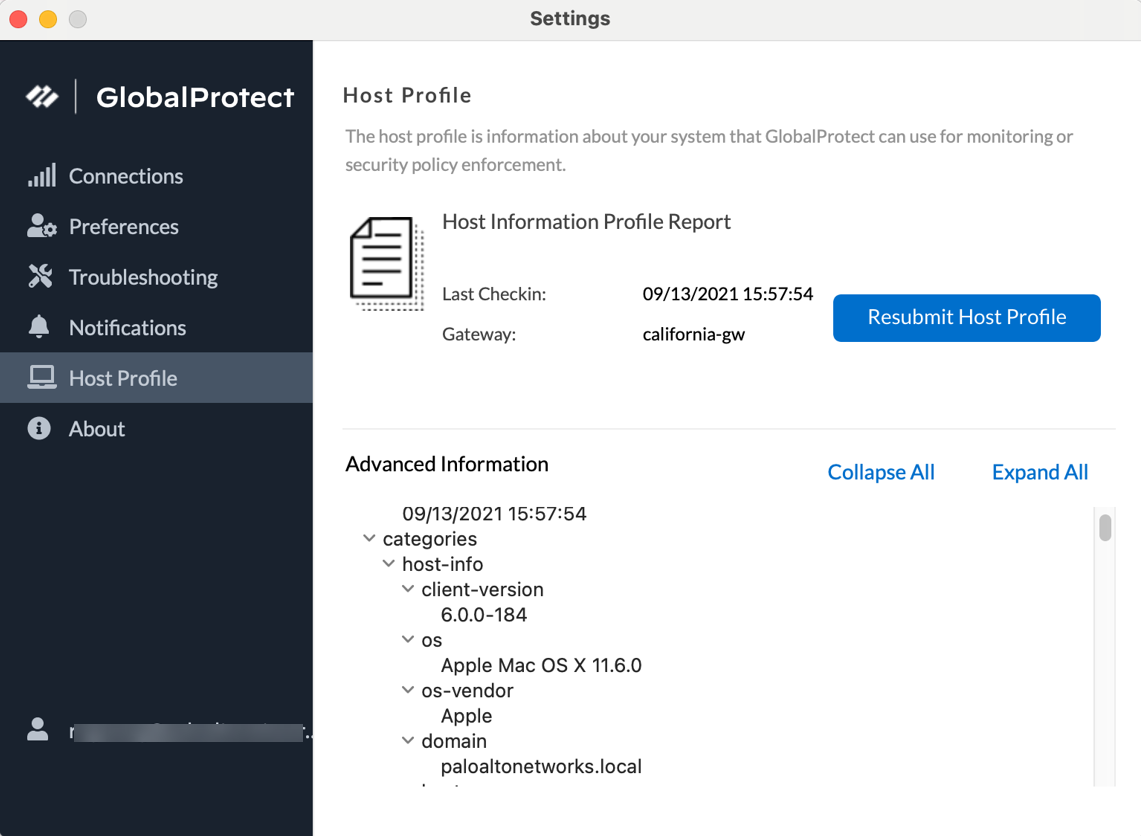Collapse the os-vendor tree node

(x=408, y=690)
